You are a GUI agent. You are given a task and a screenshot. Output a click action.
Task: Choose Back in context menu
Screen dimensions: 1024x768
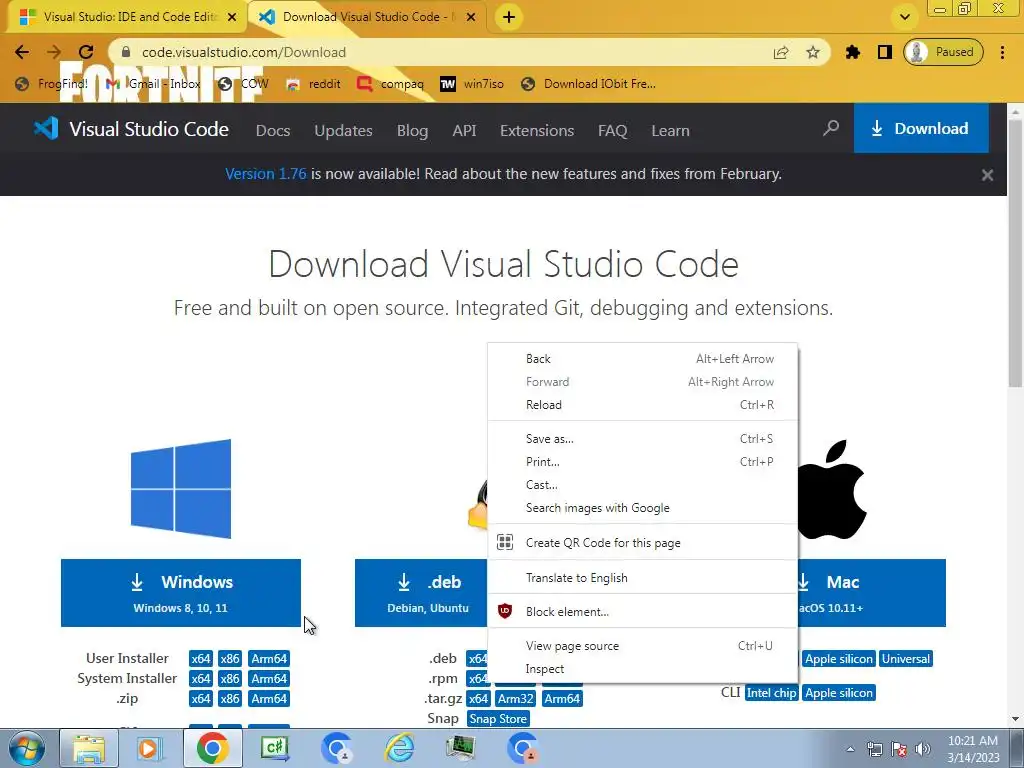coord(643,359)
